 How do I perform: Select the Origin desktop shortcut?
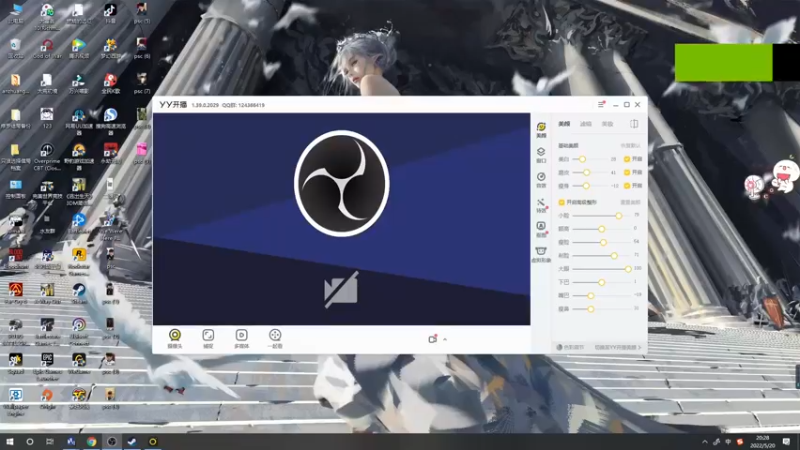pyautogui.click(x=47, y=398)
